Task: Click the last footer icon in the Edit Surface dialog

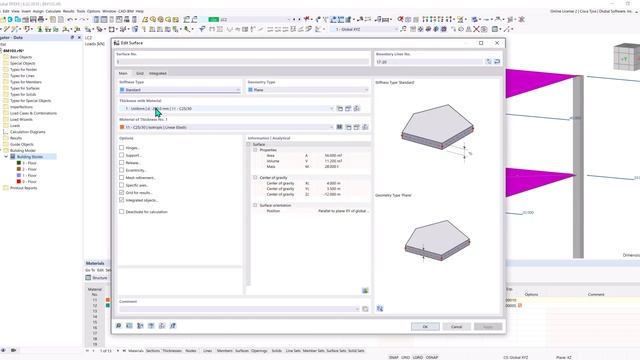Action: (173, 326)
